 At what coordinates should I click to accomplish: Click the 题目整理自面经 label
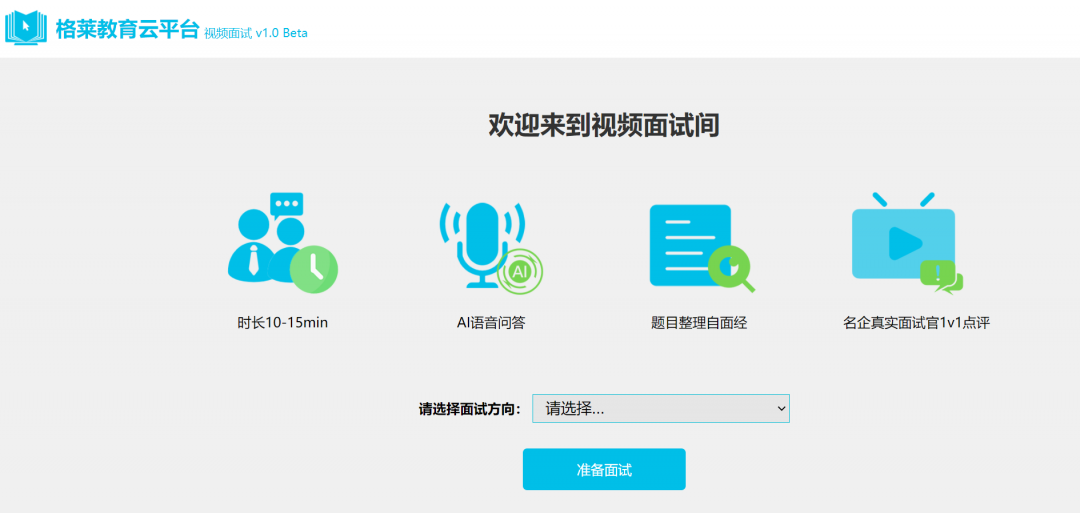click(699, 323)
